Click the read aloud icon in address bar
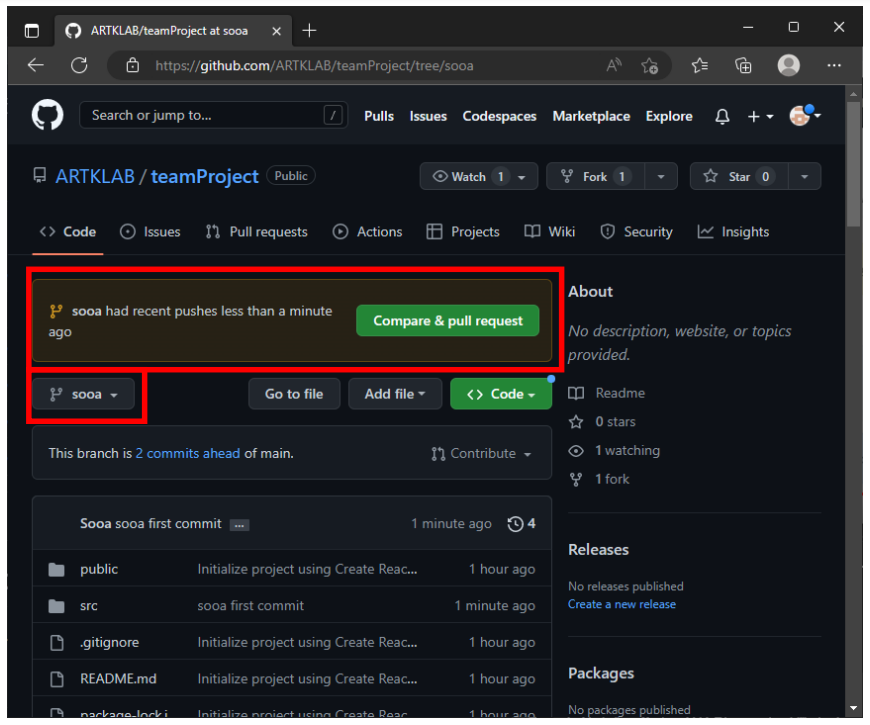 point(614,65)
